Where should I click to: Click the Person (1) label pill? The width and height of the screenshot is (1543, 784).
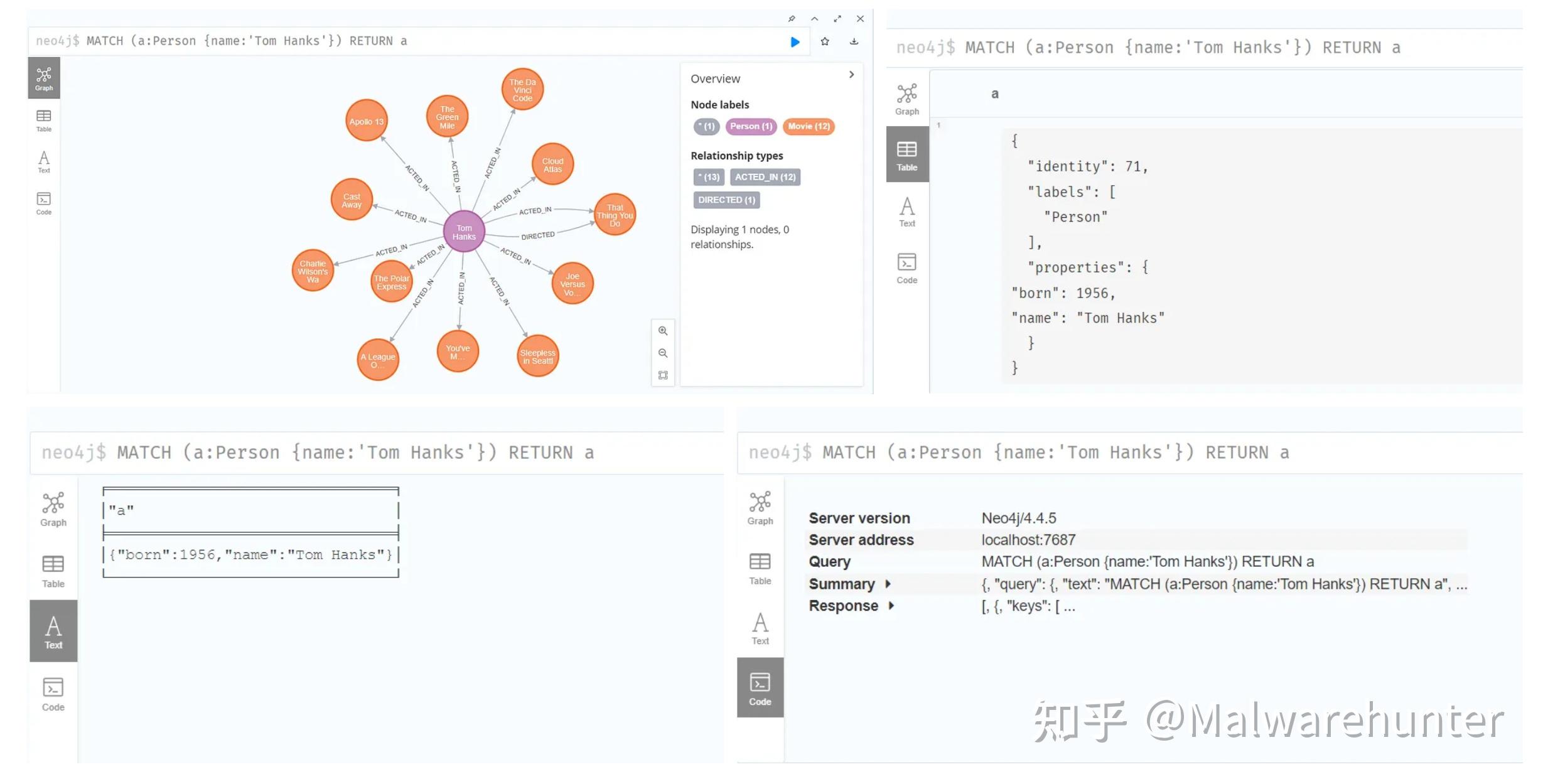point(751,126)
